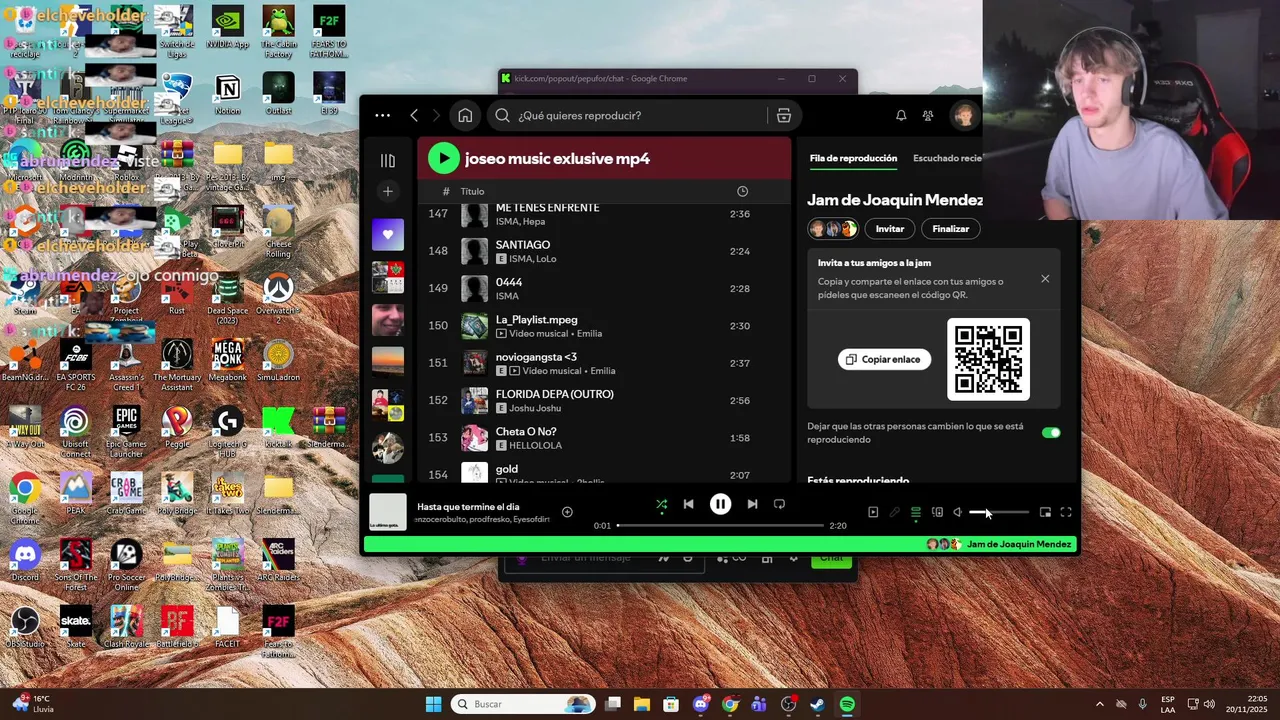This screenshot has height=720, width=1280.
Task: Open the Now Playing view icon
Action: [873, 512]
